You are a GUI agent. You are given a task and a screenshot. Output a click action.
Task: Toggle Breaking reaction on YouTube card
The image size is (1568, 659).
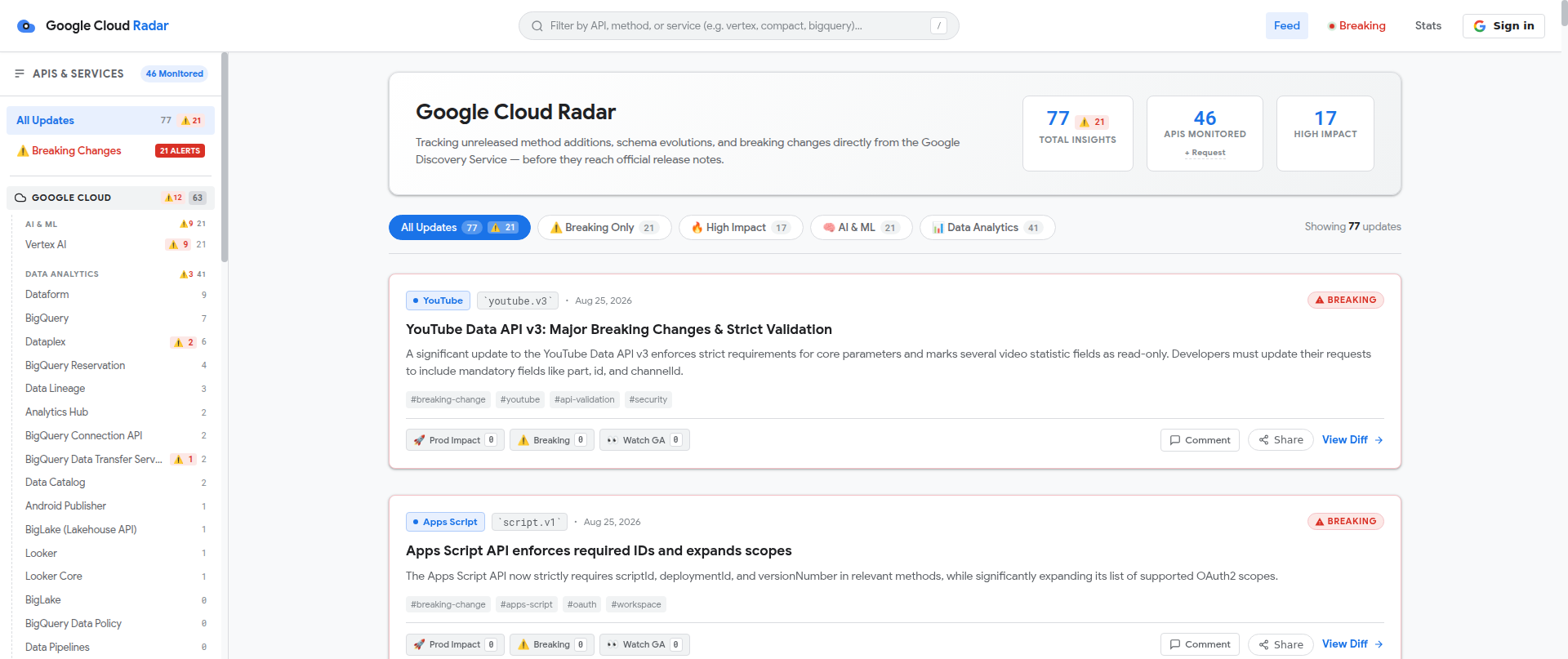click(x=552, y=440)
